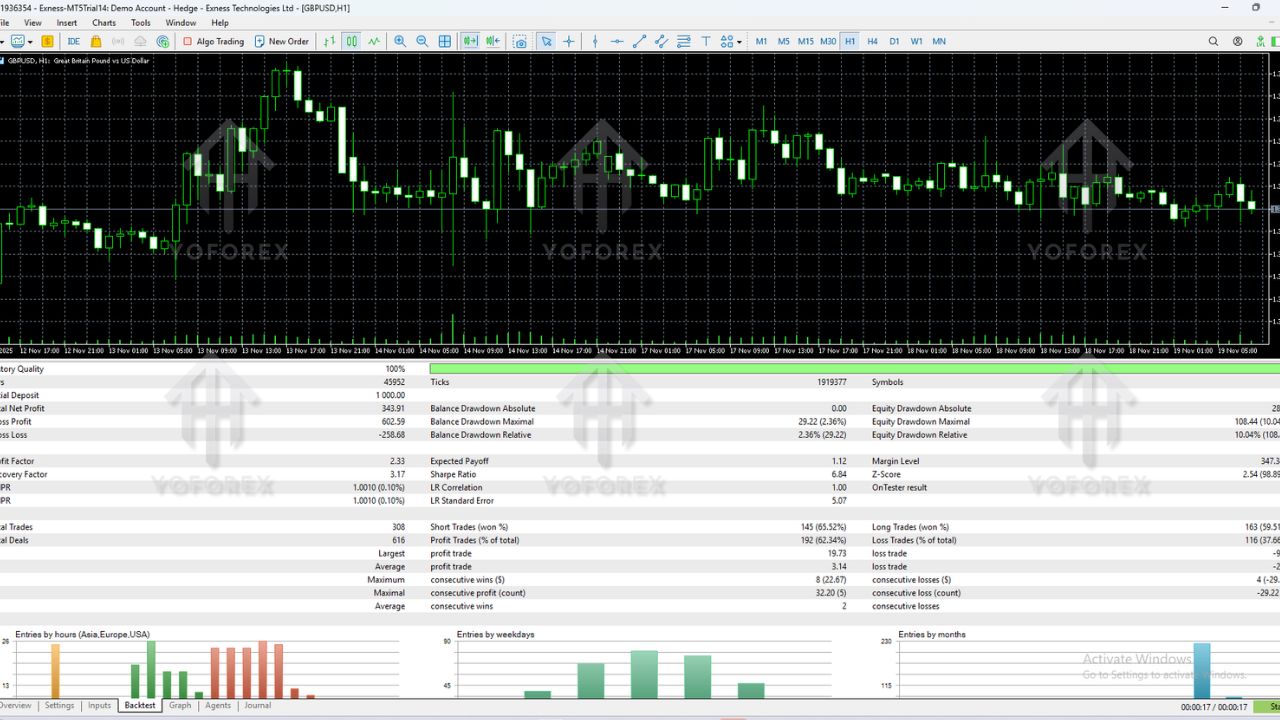Switch the chart to line display

(x=372, y=41)
